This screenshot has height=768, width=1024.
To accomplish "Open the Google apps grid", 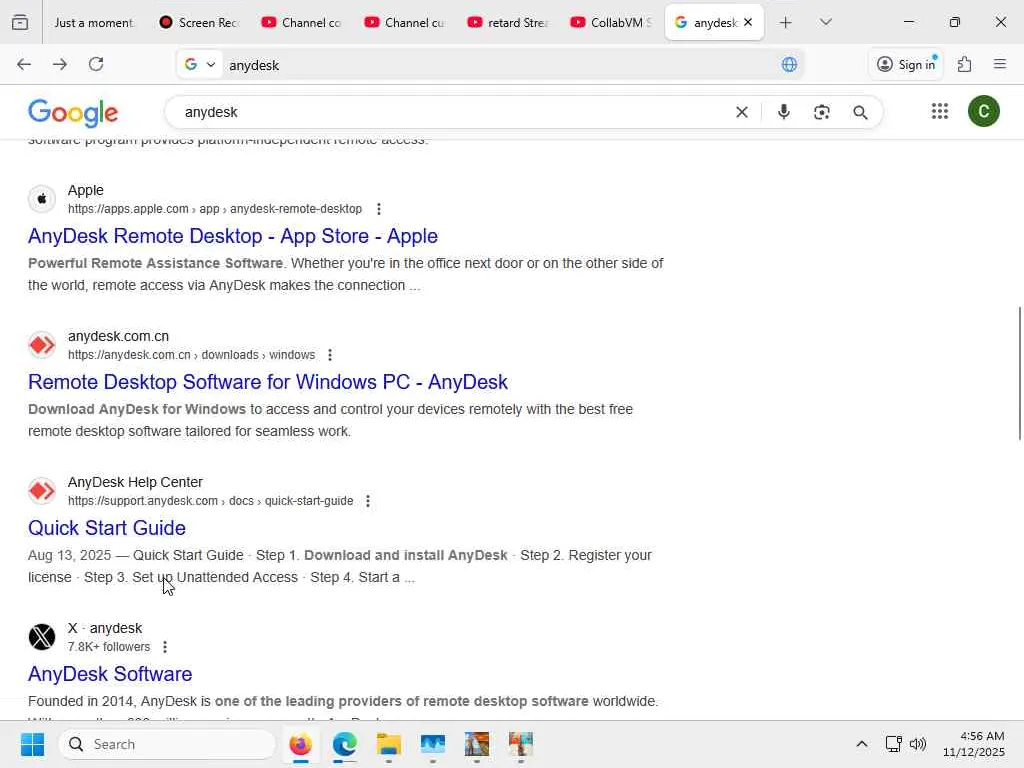I will pos(940,112).
